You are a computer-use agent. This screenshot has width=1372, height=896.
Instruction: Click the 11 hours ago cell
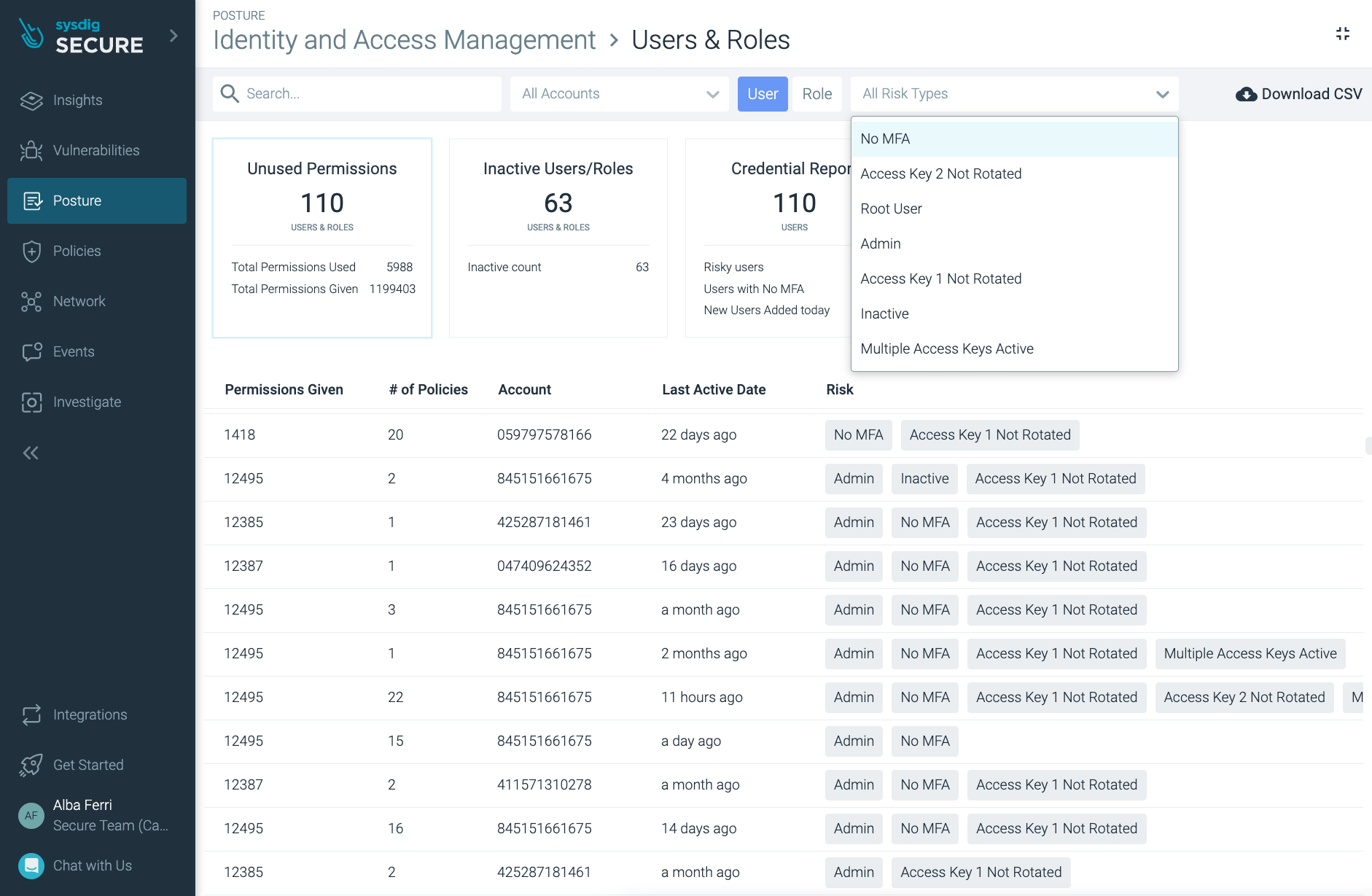click(x=701, y=697)
